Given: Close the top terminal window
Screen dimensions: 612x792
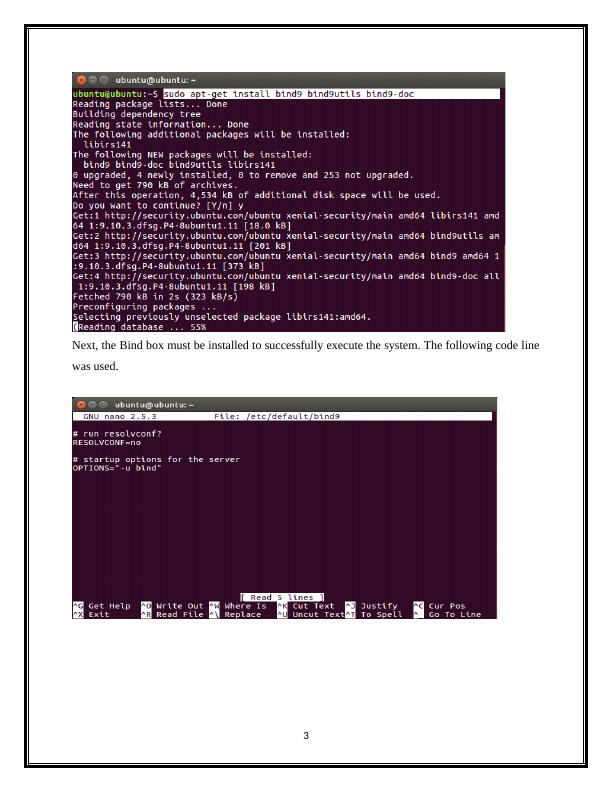Looking at the screenshot, I should click(81, 80).
